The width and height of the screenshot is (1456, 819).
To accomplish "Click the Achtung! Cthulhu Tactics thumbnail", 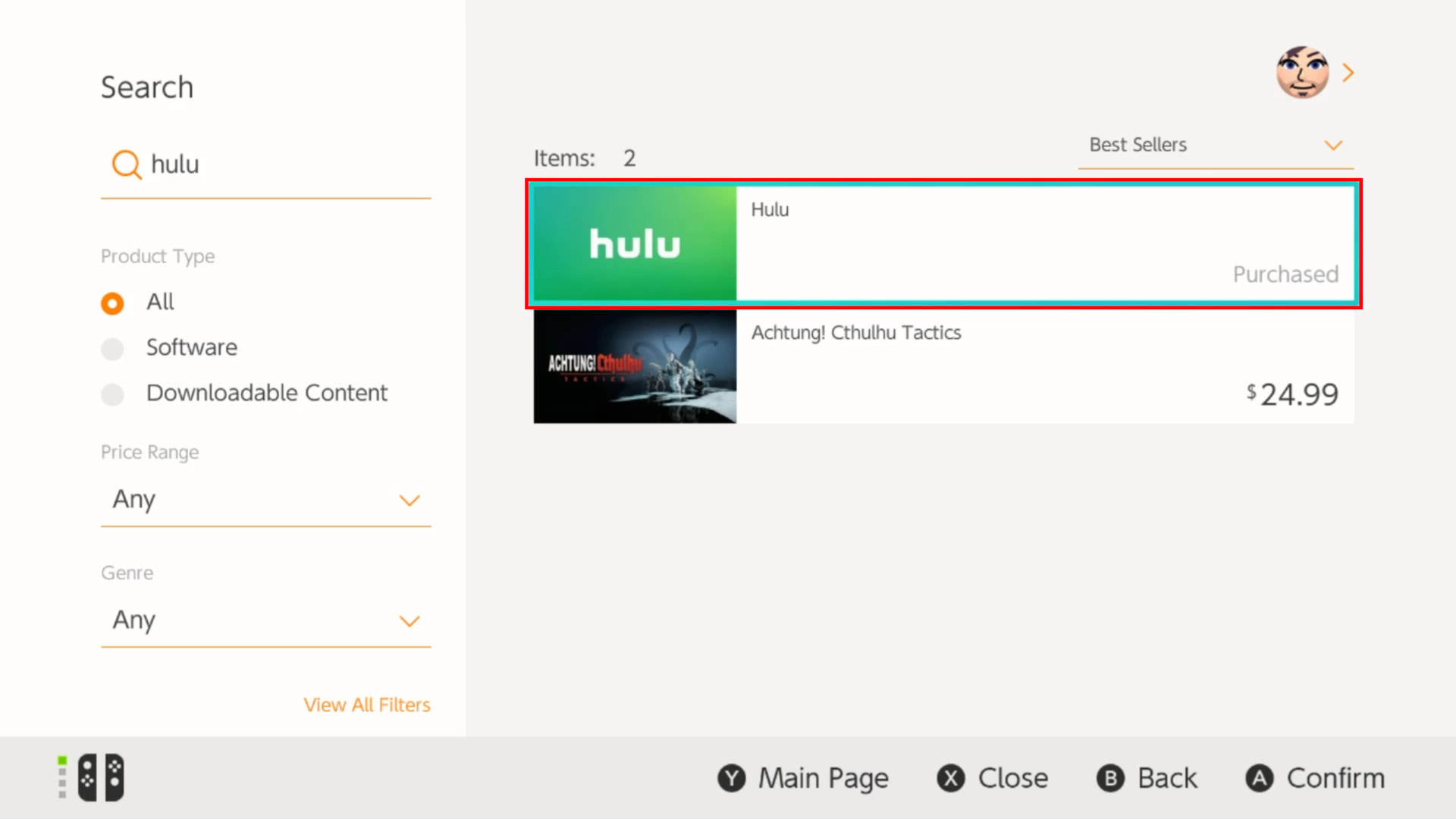I will pyautogui.click(x=635, y=364).
